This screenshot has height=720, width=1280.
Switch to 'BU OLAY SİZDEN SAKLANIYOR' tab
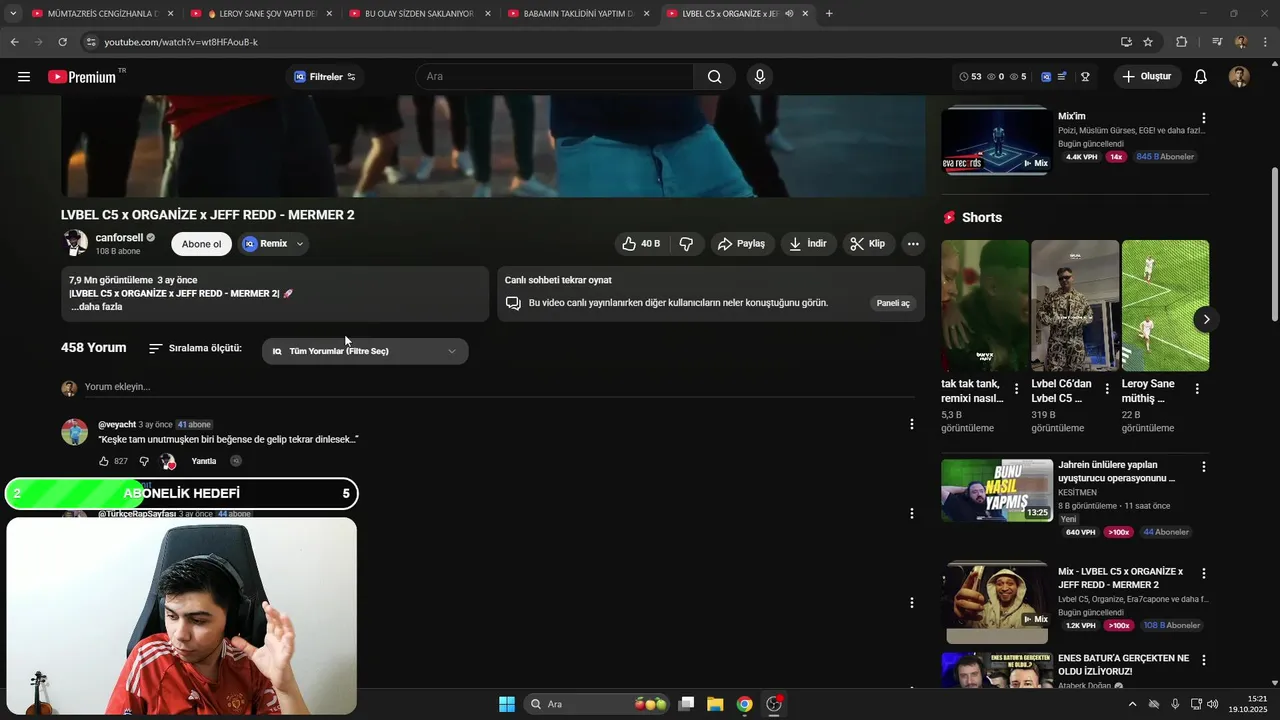point(419,14)
